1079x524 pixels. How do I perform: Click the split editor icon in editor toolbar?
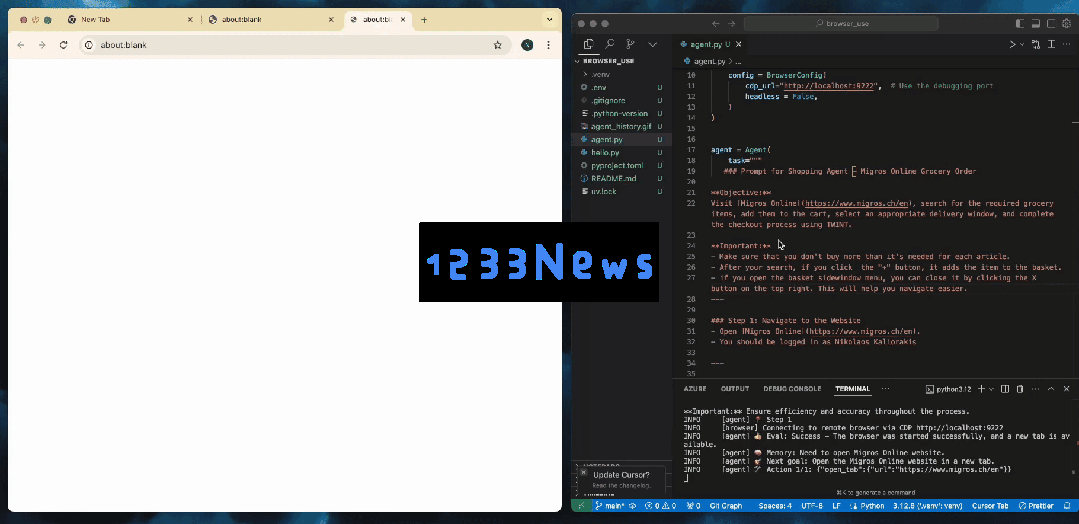pos(1051,44)
